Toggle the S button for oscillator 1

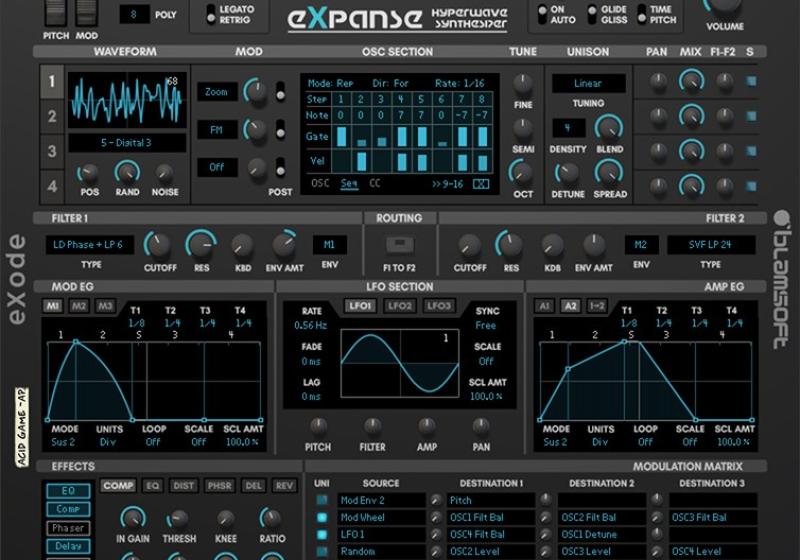[751, 81]
